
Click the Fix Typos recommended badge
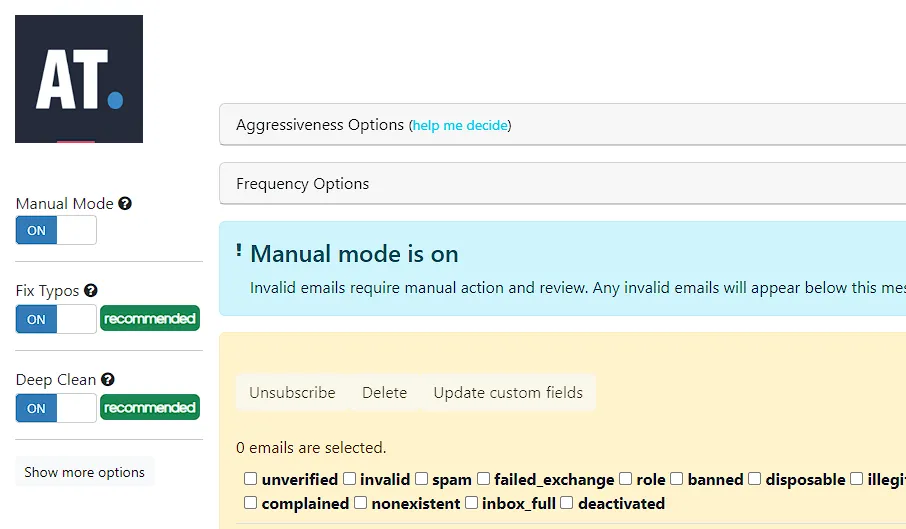150,318
